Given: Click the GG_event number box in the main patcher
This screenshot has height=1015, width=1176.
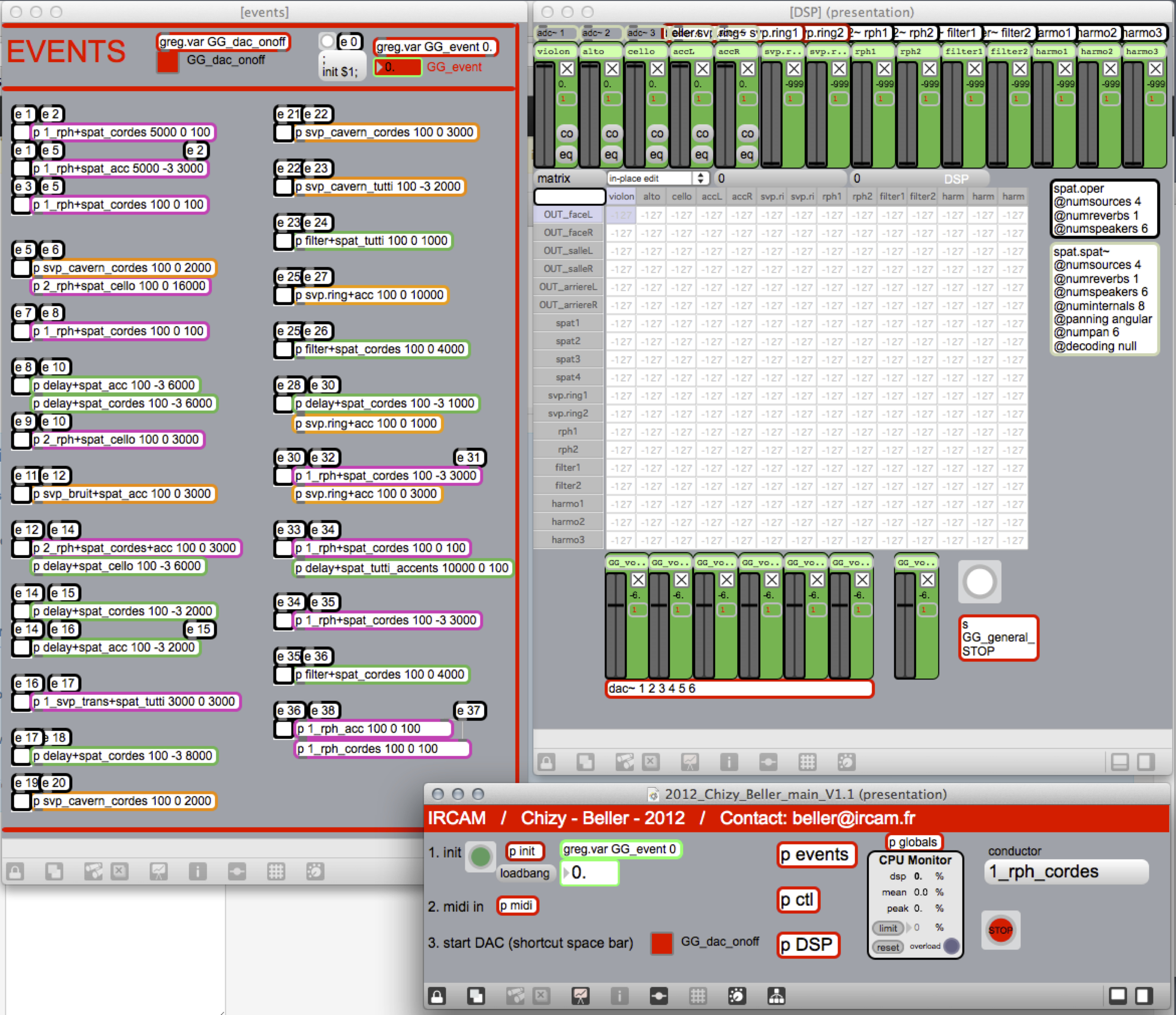Looking at the screenshot, I should point(590,873).
